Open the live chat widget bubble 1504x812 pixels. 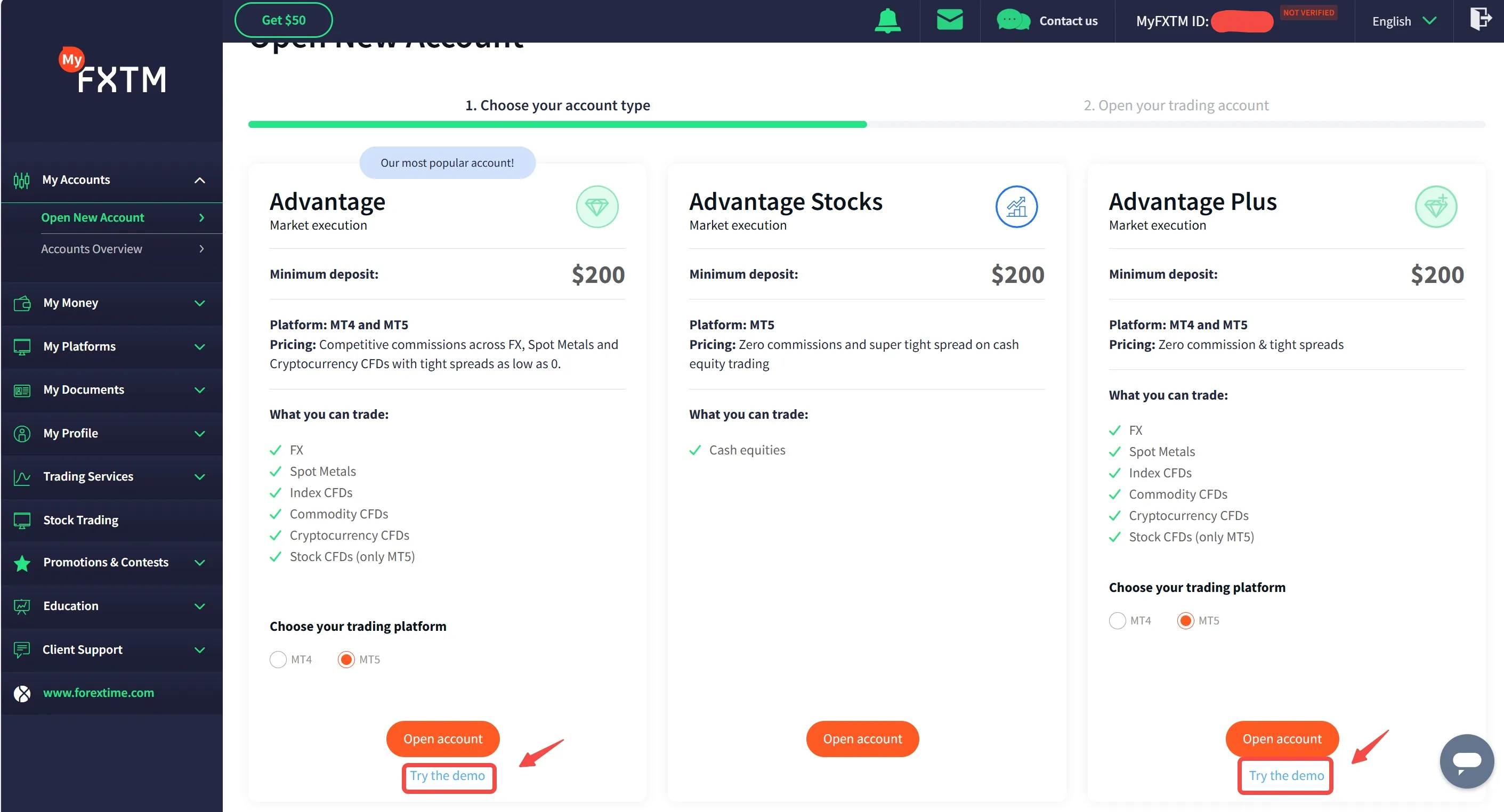1467,761
